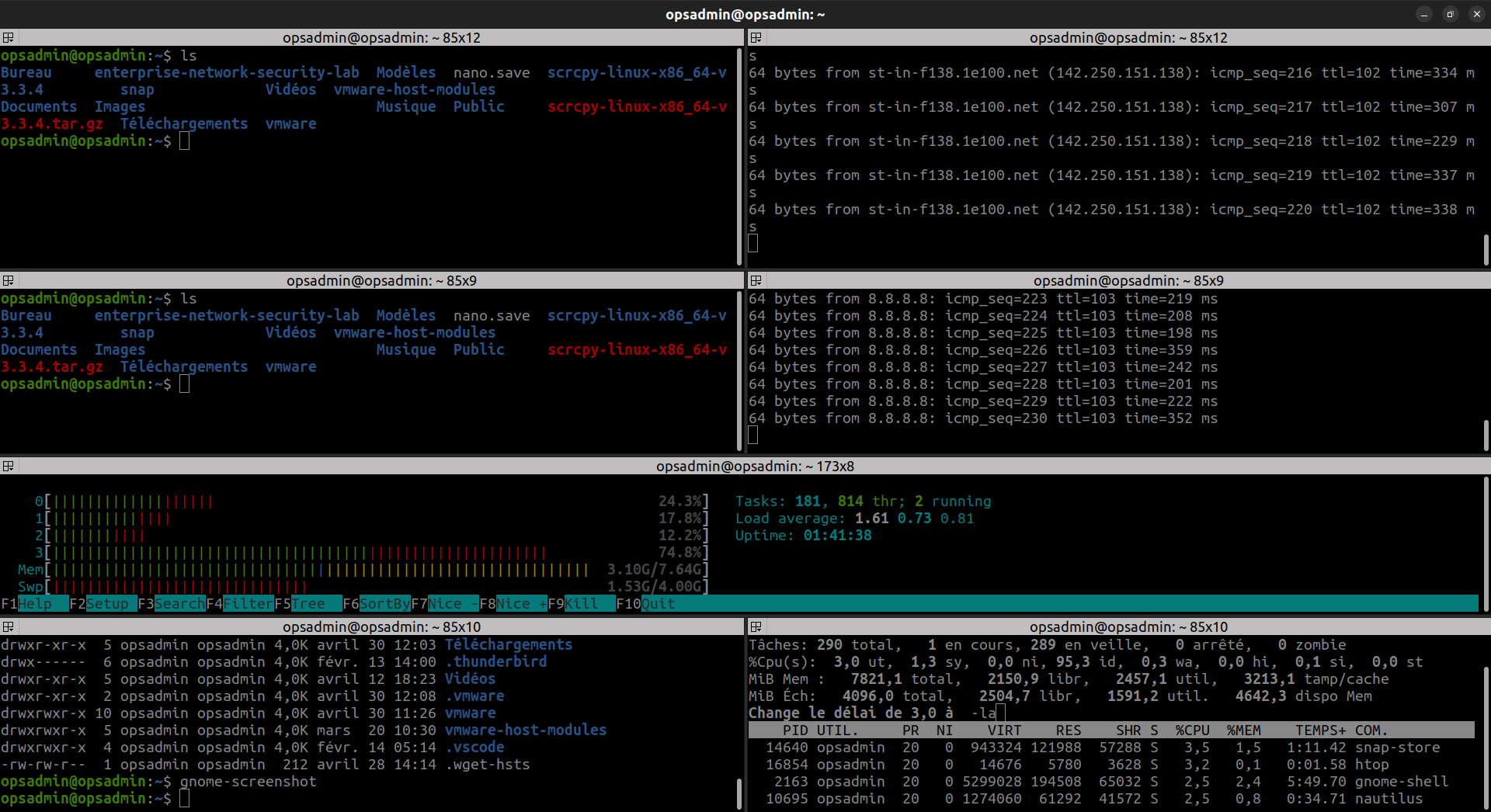Viewport: 1491px width, 812px height.
Task: Select the nautilus process row in top
Action: (1111, 798)
